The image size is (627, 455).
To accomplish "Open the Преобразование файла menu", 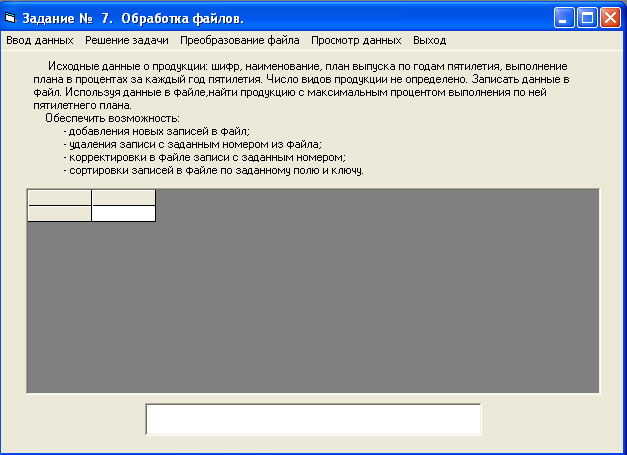I will click(x=240, y=40).
